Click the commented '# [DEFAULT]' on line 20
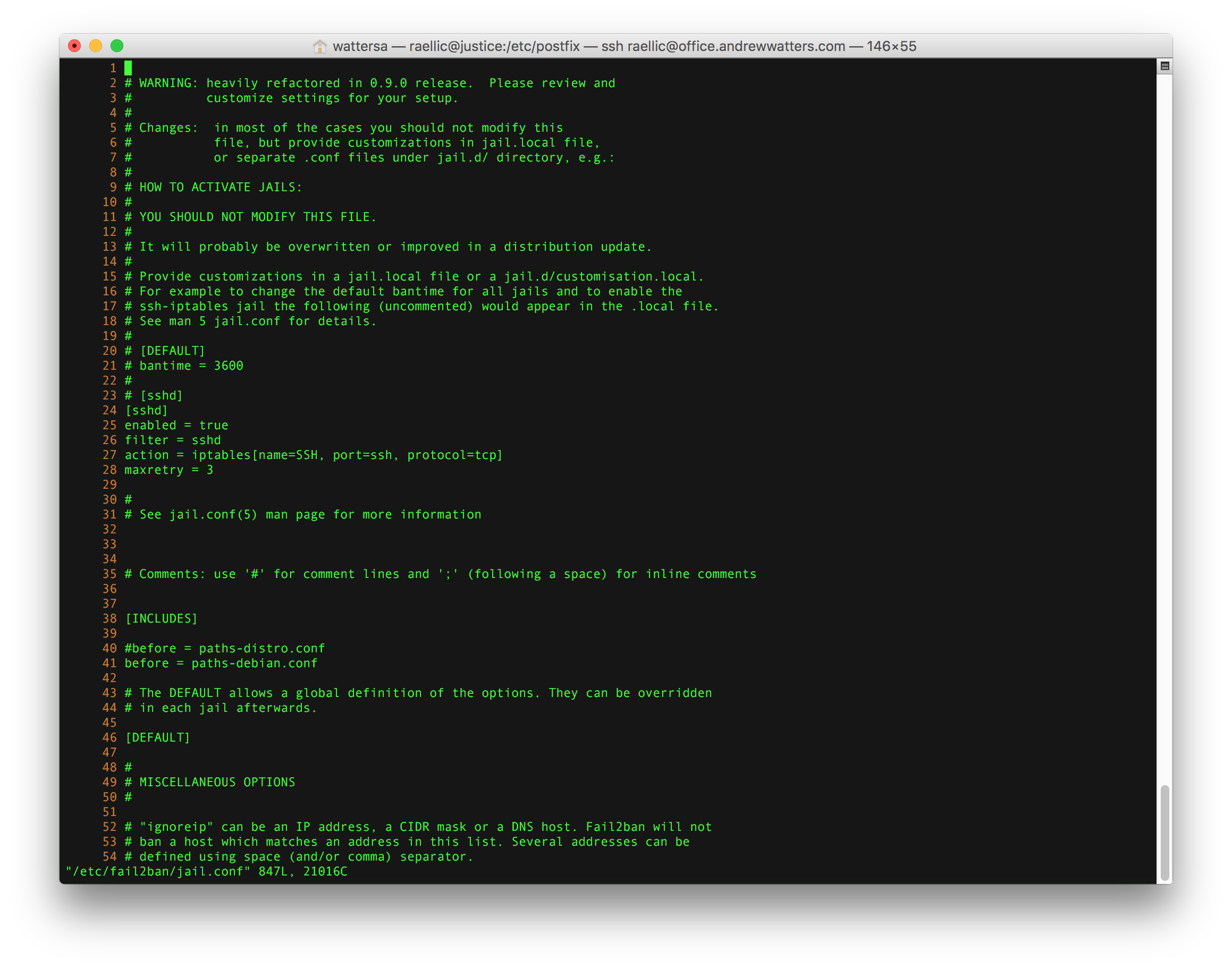Viewport: 1232px width, 969px height. click(x=165, y=351)
